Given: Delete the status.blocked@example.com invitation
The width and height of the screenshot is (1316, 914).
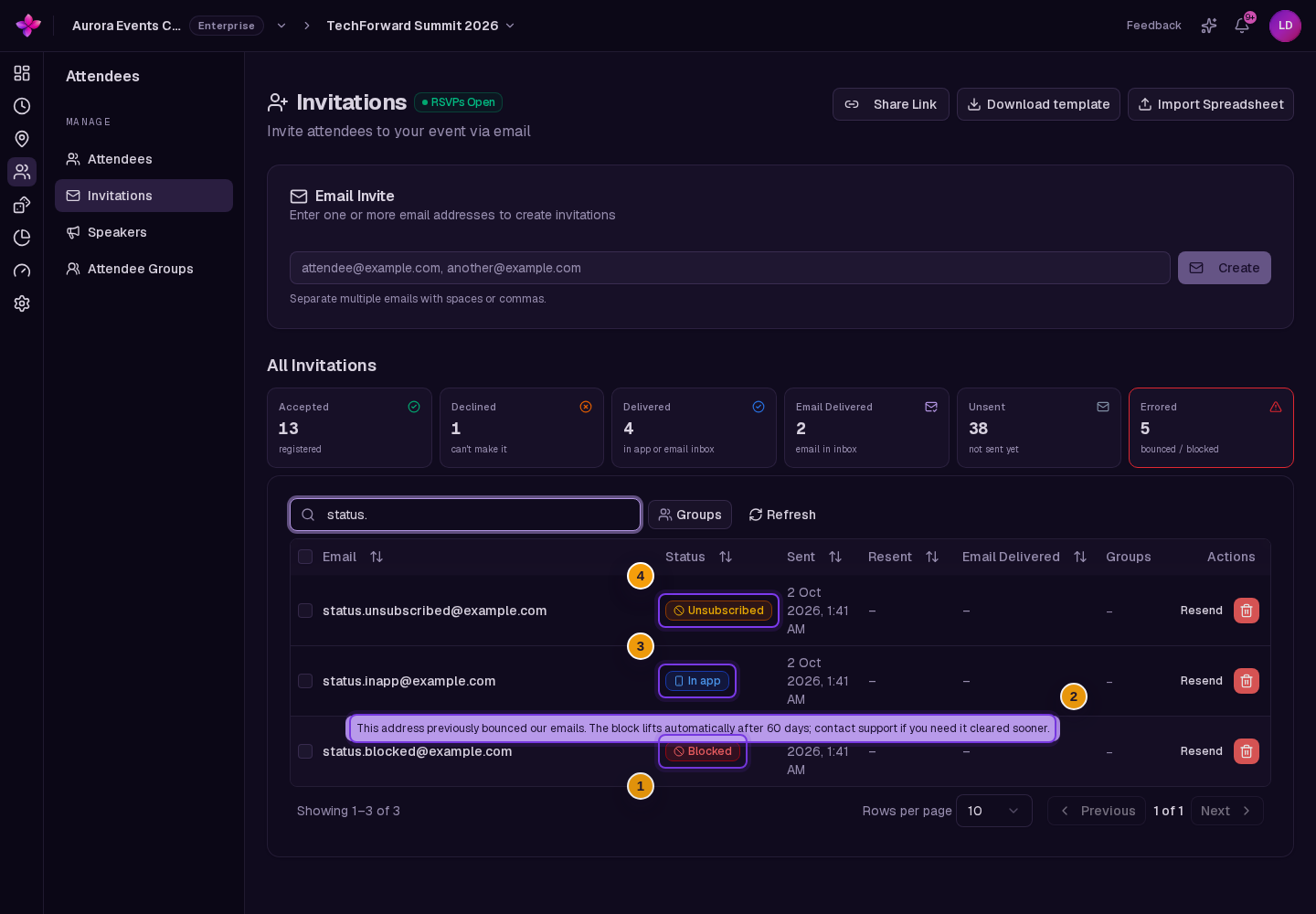Looking at the screenshot, I should click(x=1247, y=751).
